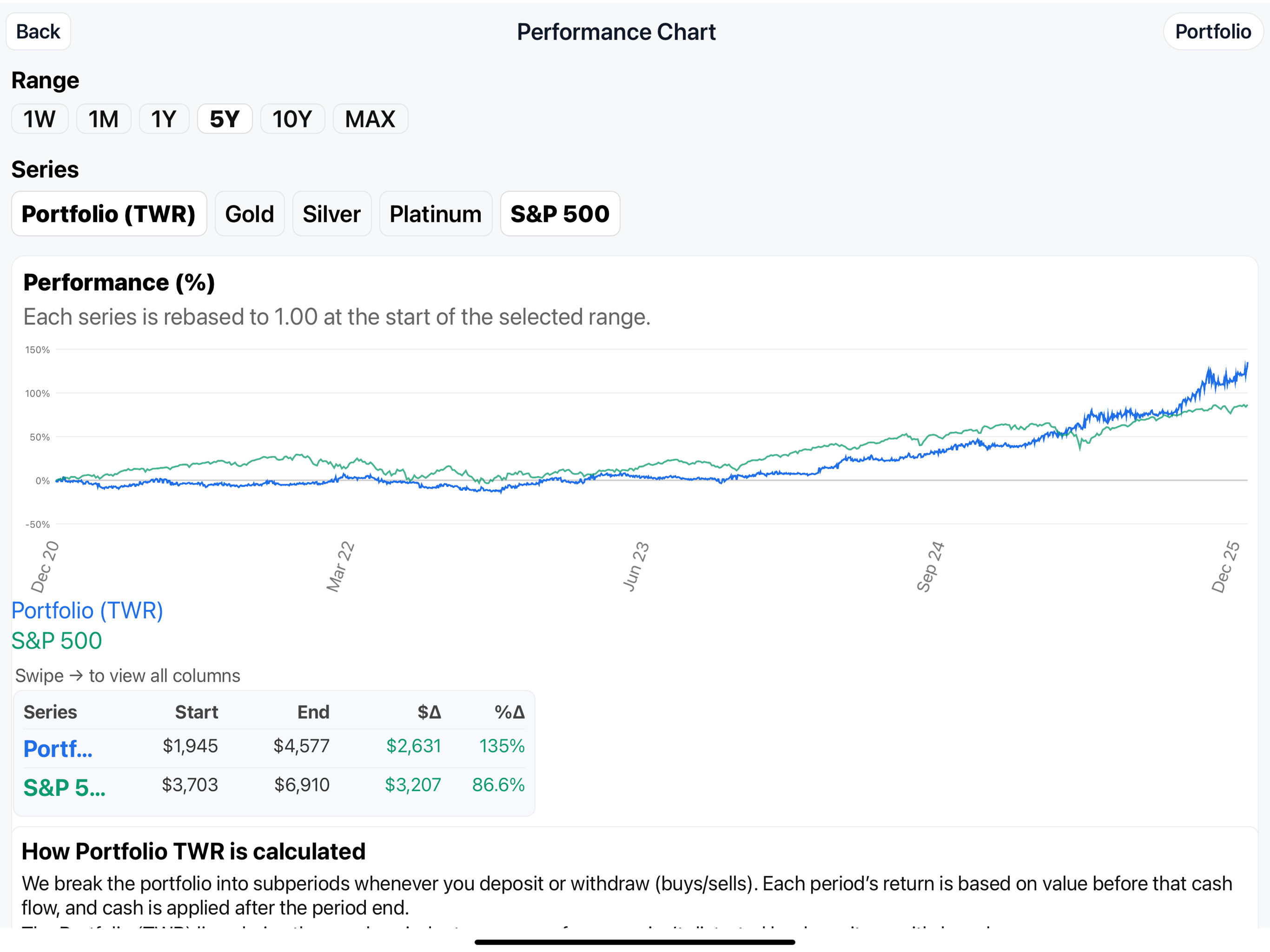Click the $3,207 change value
The width and height of the screenshot is (1270, 952).
coord(413,785)
